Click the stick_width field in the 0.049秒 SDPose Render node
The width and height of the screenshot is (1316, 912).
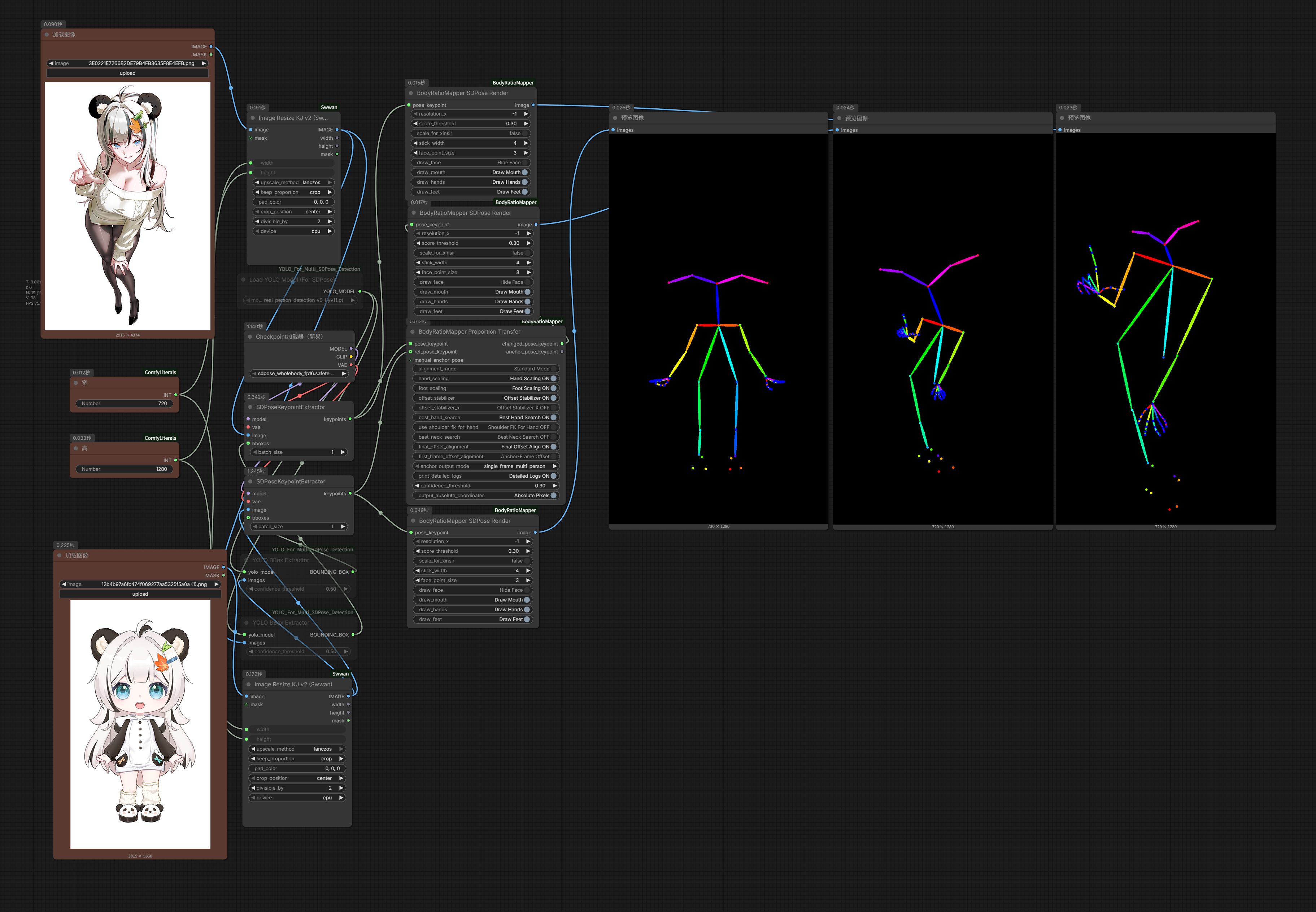pos(472,571)
